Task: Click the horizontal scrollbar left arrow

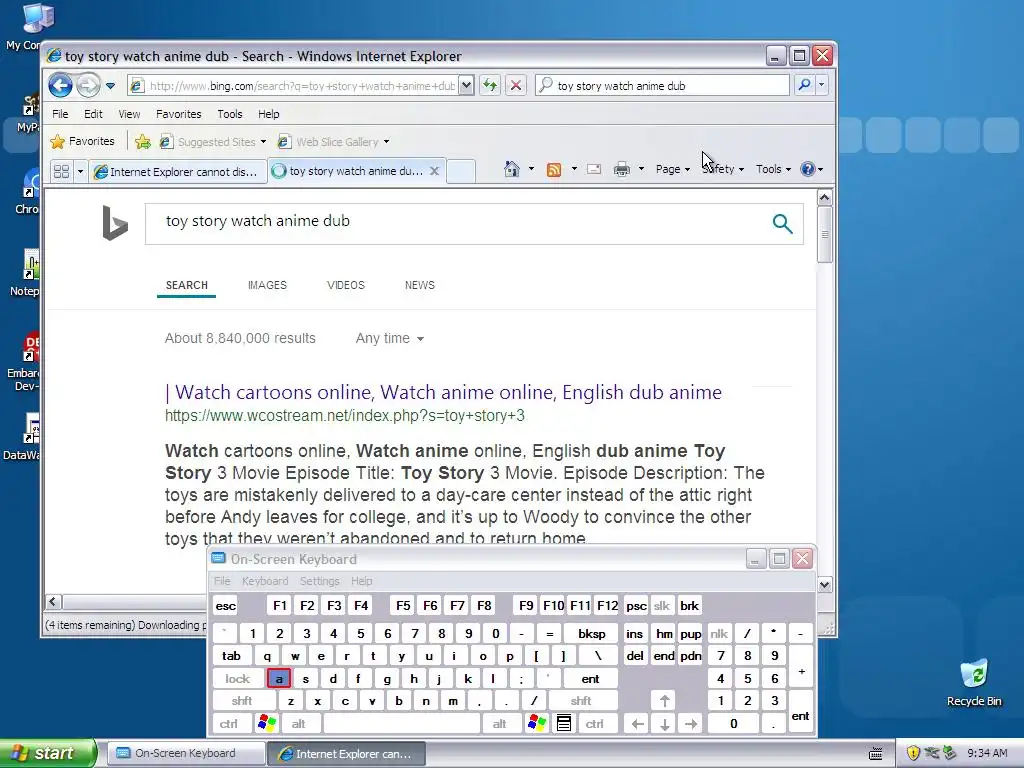Action: 54,601
